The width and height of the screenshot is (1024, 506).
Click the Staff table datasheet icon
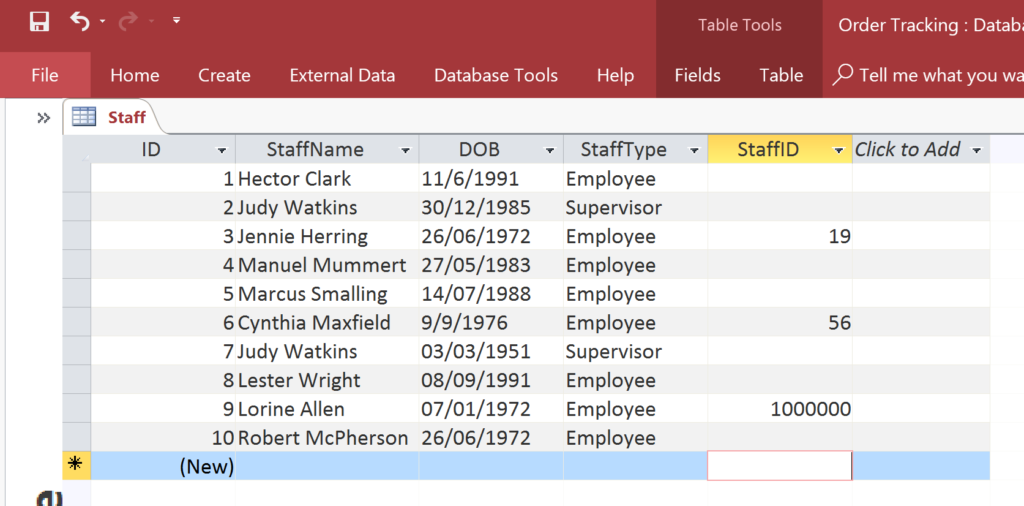pos(84,117)
